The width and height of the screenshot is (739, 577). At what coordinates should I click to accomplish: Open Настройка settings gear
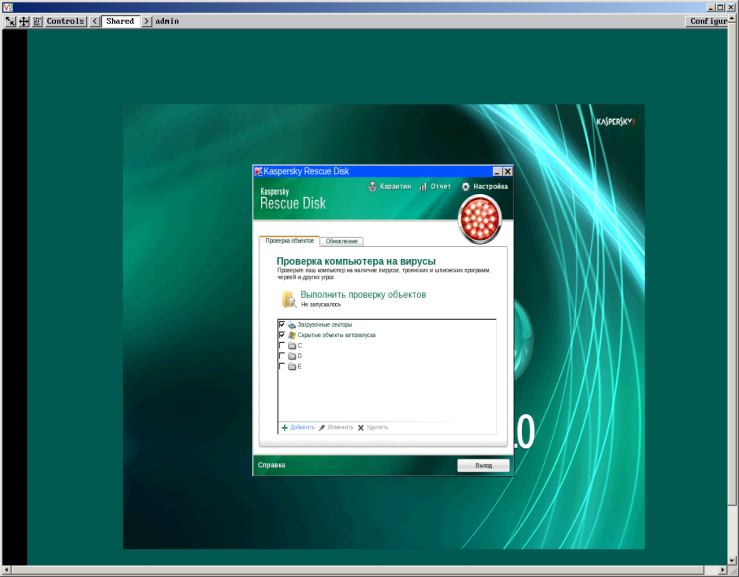(484, 187)
